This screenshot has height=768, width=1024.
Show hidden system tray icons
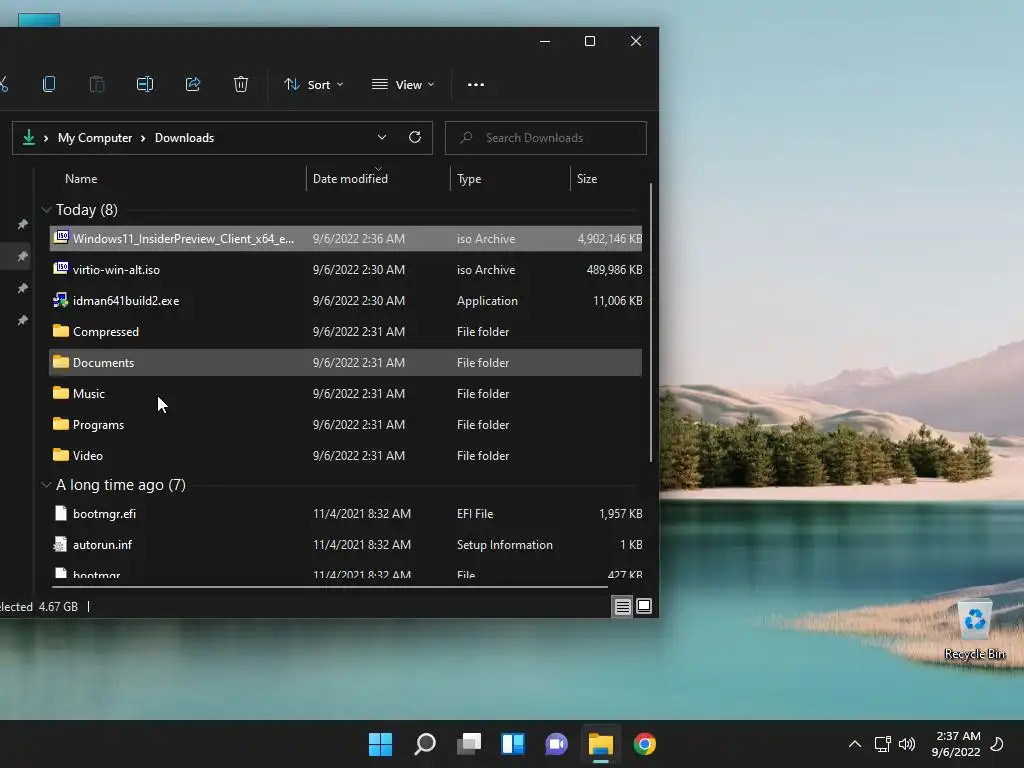coord(854,744)
